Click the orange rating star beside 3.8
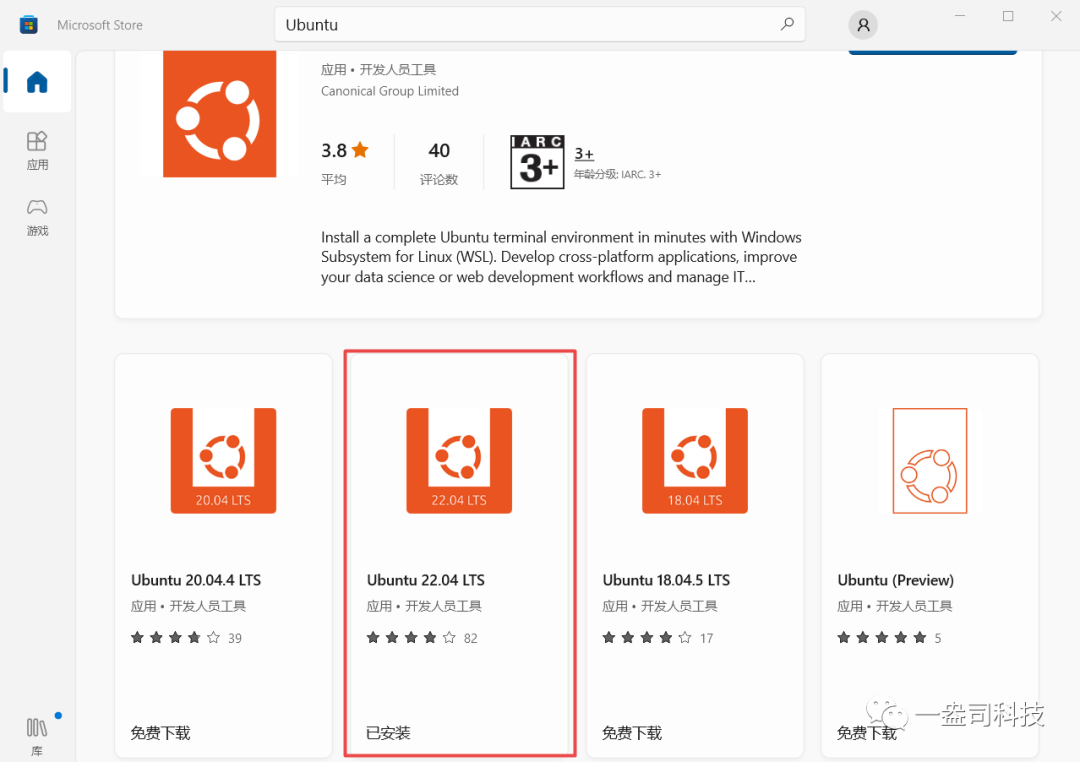 click(360, 150)
